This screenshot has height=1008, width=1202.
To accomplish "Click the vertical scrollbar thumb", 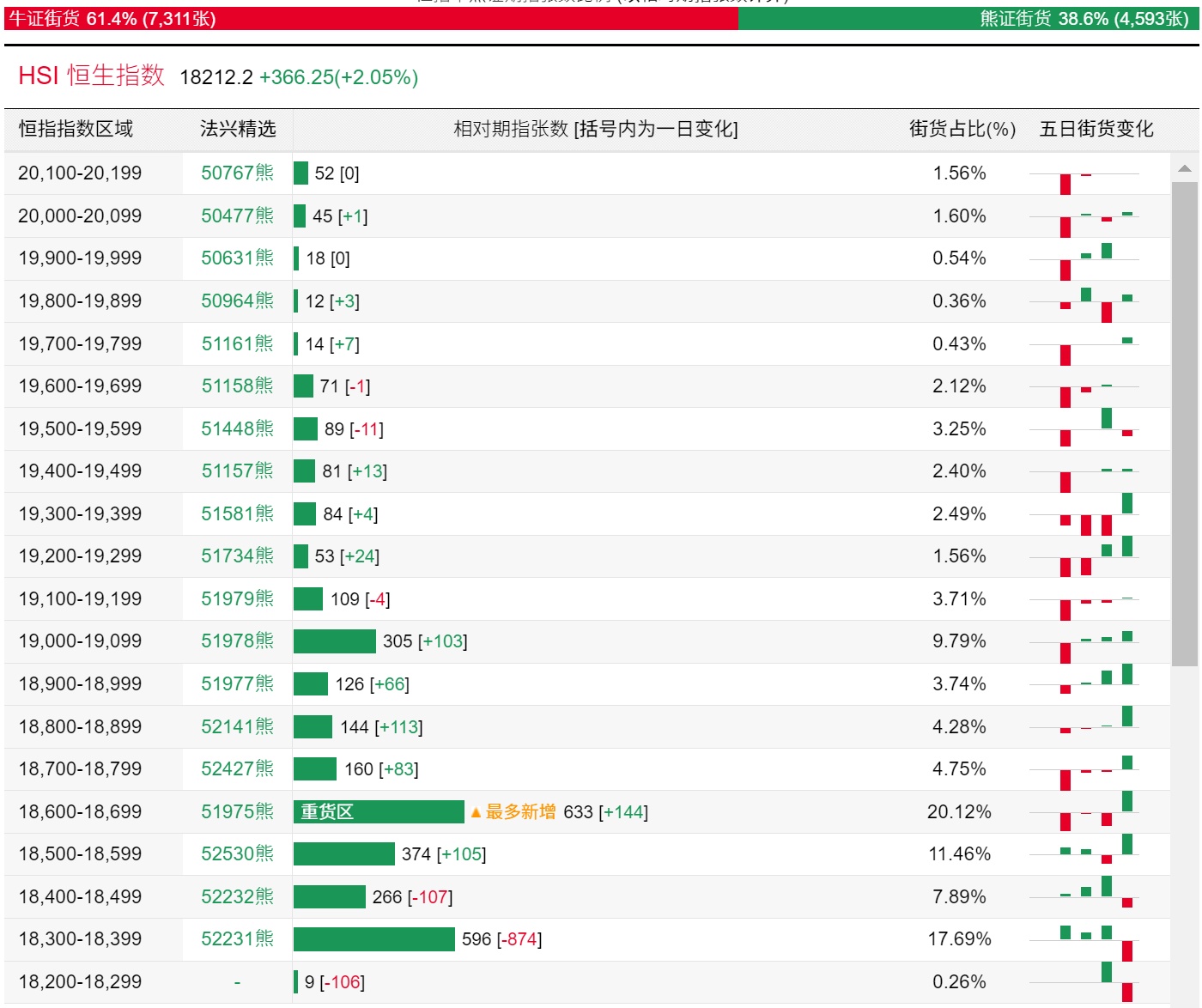I will 1185,423.
